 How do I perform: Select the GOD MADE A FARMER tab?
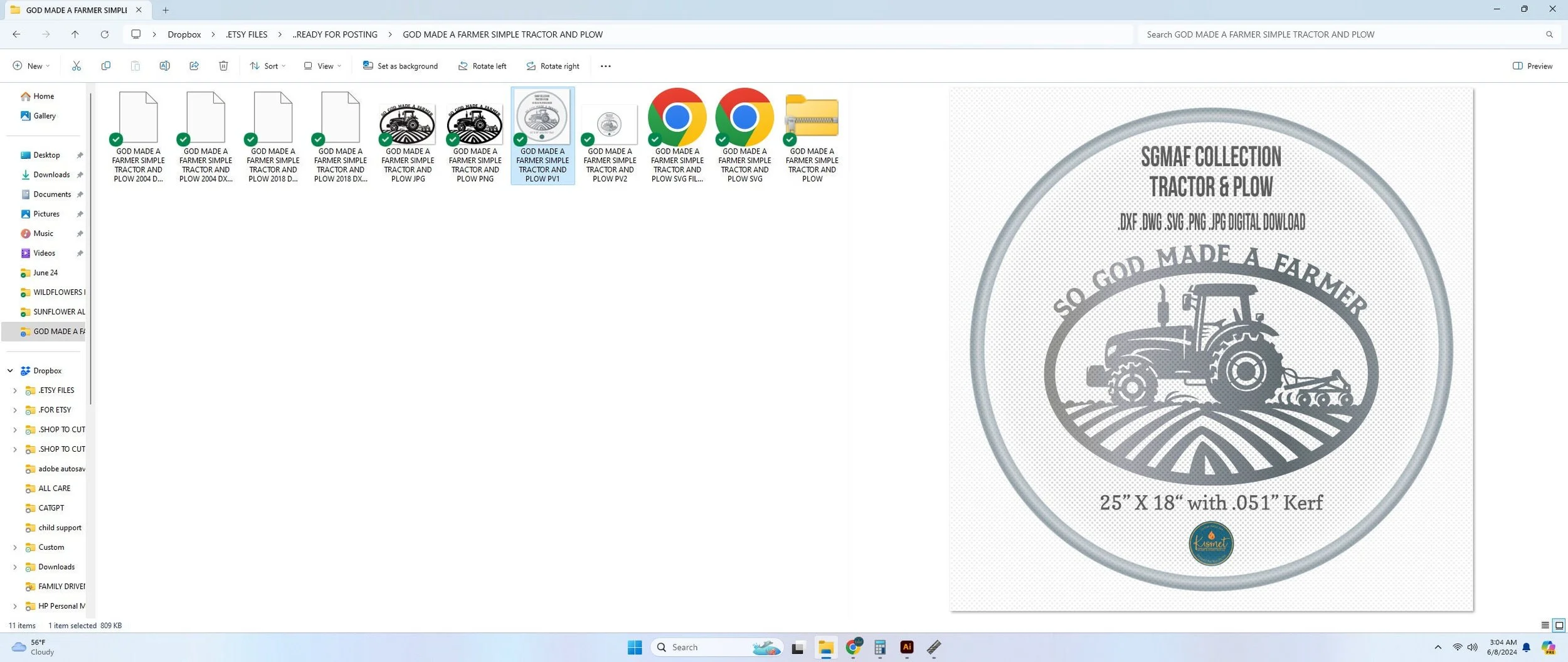pos(77,10)
